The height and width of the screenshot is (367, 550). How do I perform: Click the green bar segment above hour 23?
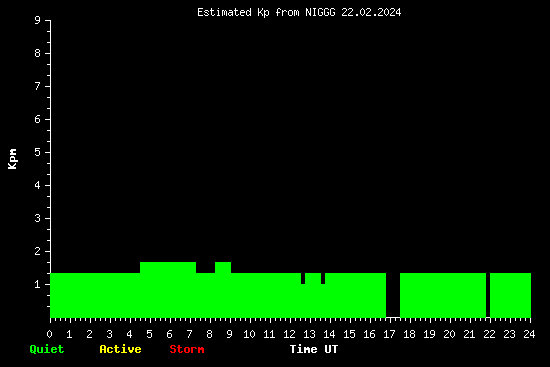(x=510, y=295)
